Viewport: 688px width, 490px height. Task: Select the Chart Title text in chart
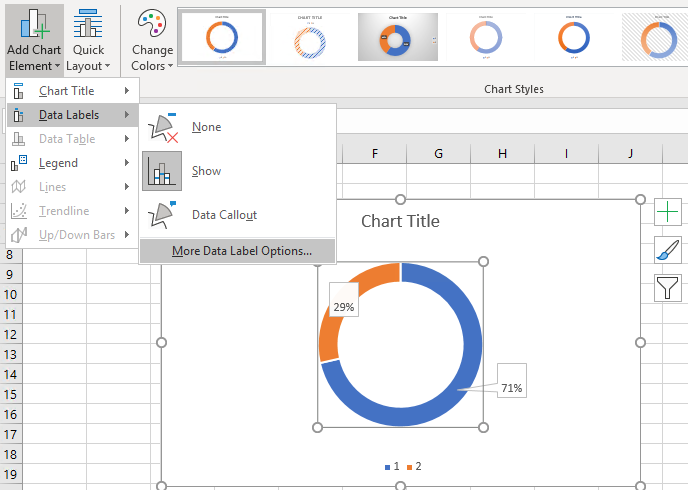[400, 221]
